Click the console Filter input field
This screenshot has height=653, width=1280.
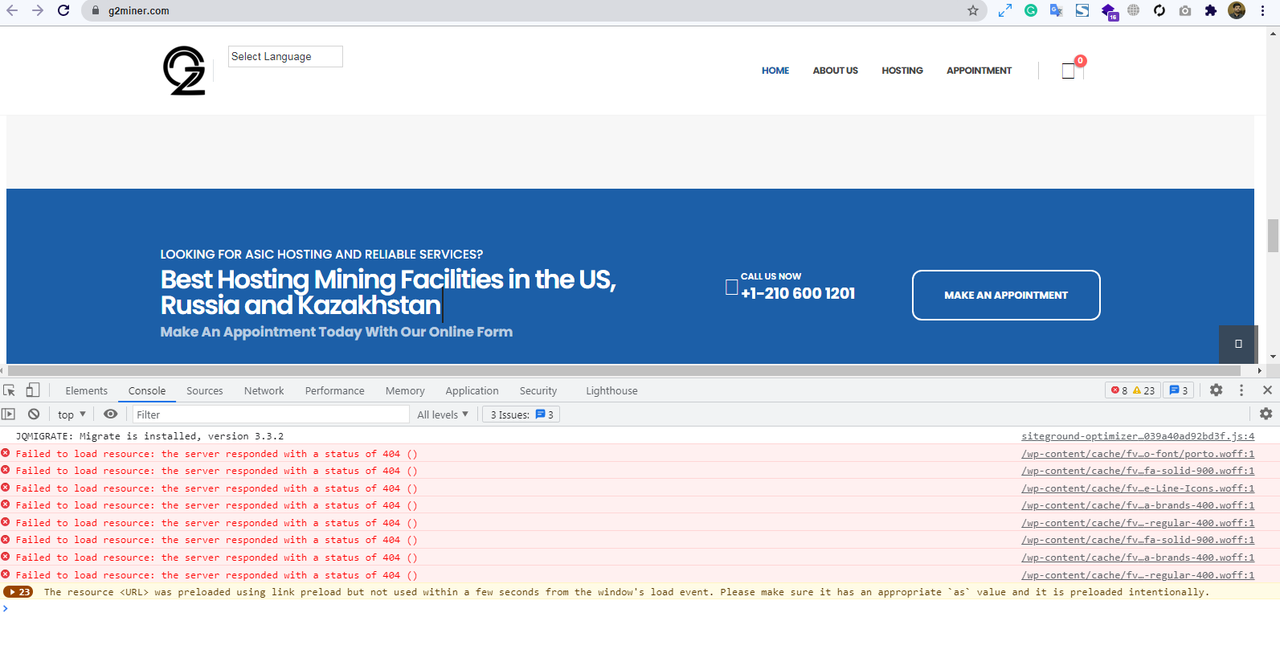point(271,414)
